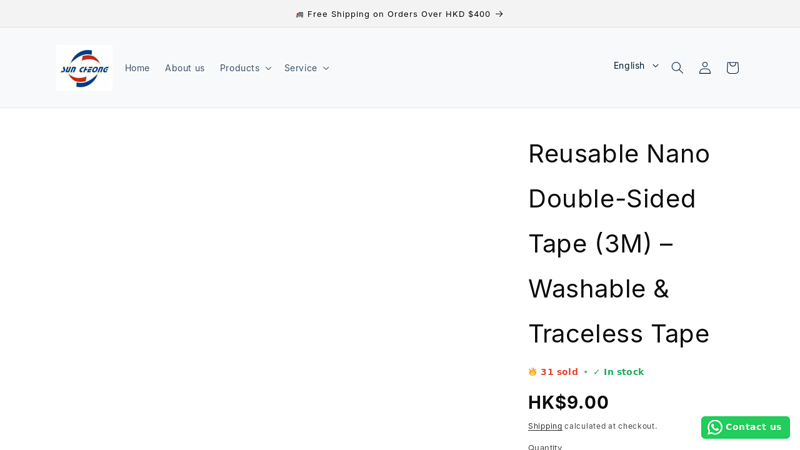Click the fire icon beside 31 sold
Screen dimensions: 800x450
pos(533,372)
